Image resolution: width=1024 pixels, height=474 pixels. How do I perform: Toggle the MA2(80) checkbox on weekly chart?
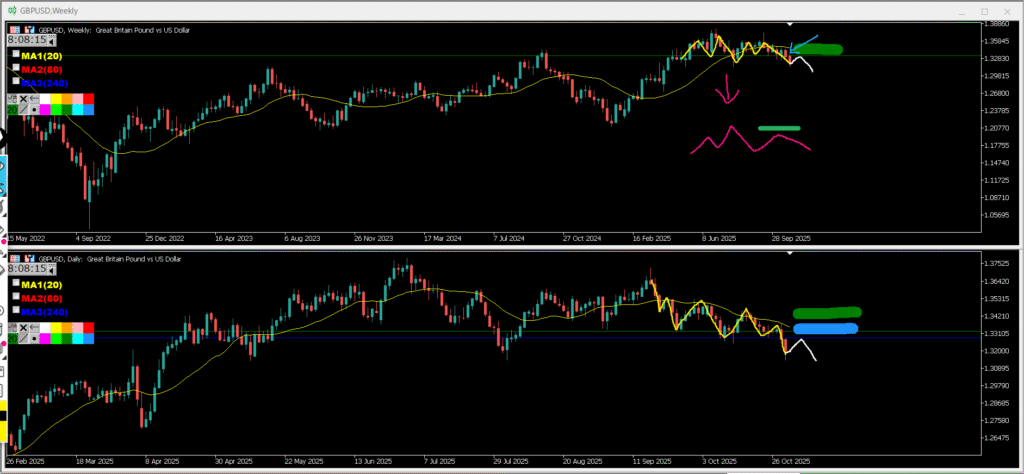16,68
